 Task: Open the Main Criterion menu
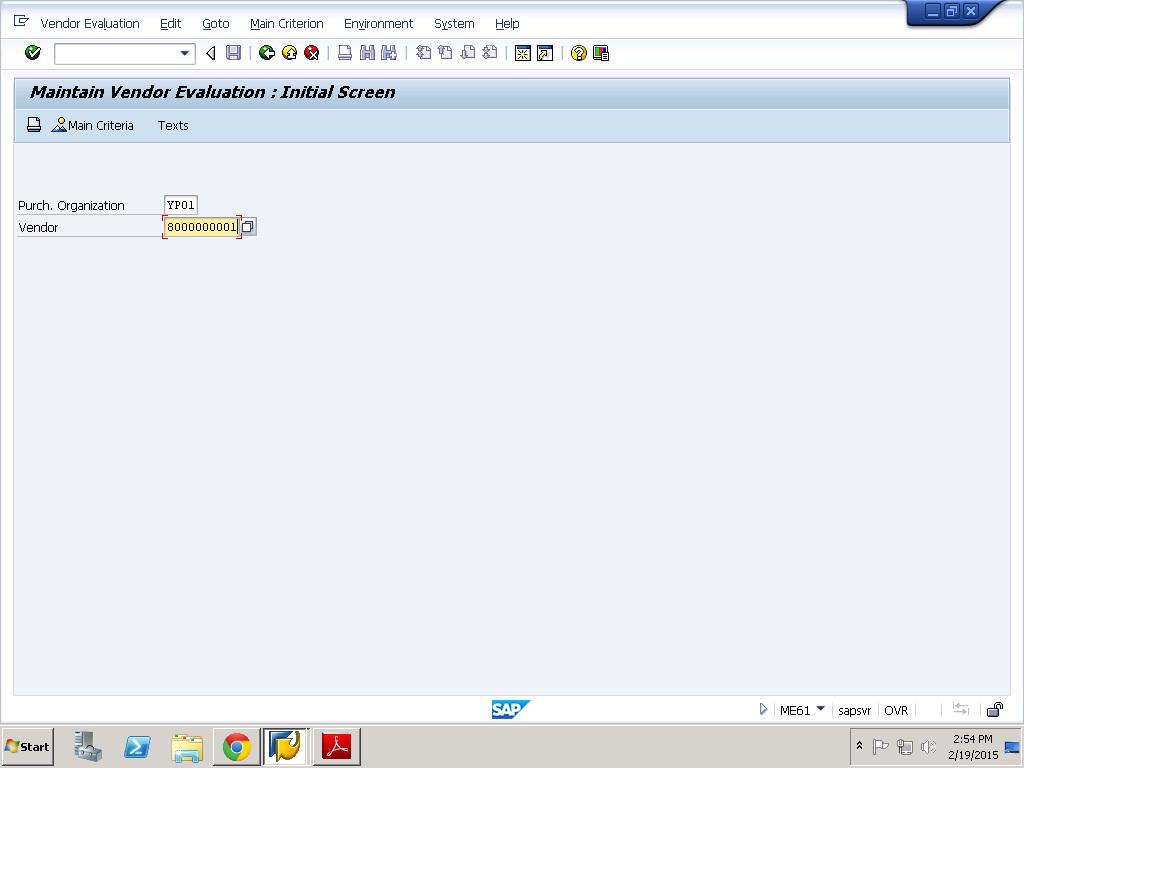(287, 24)
